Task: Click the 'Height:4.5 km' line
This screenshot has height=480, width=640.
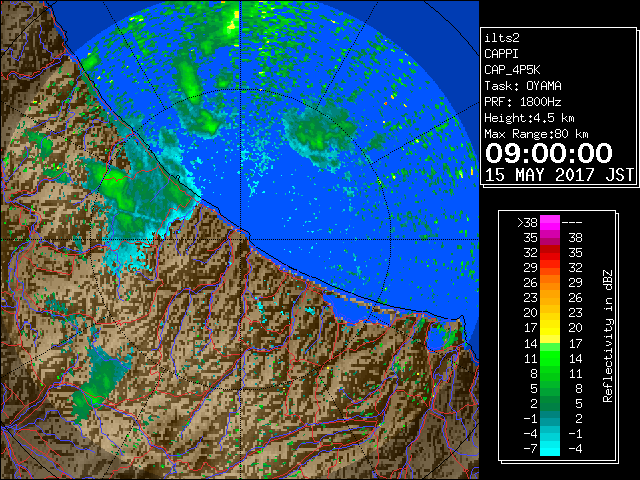Action: click(x=529, y=118)
